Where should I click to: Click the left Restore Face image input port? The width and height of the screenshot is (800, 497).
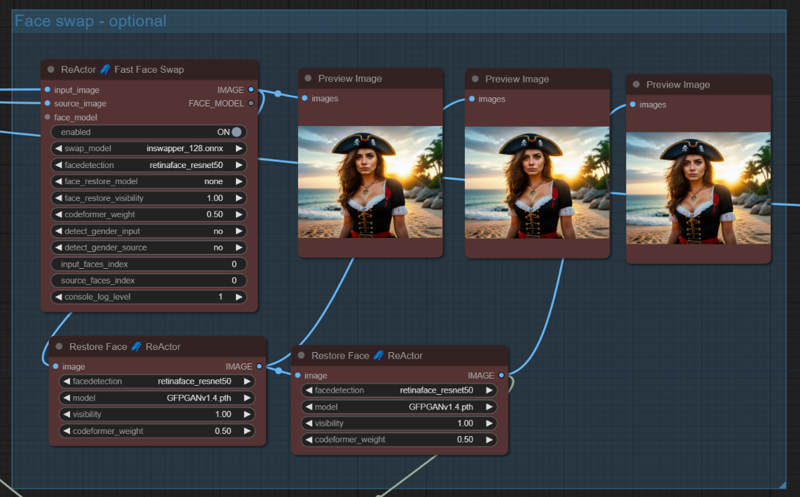coord(56,366)
